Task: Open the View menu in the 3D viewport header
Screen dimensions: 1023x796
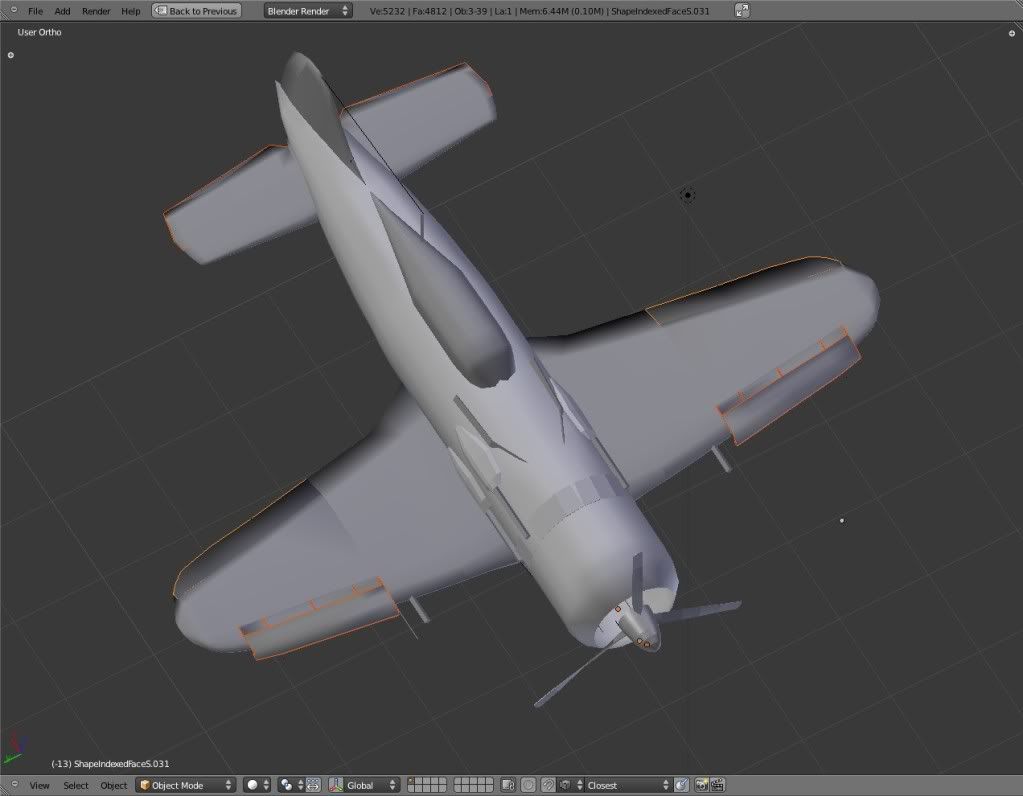Action: click(39, 786)
